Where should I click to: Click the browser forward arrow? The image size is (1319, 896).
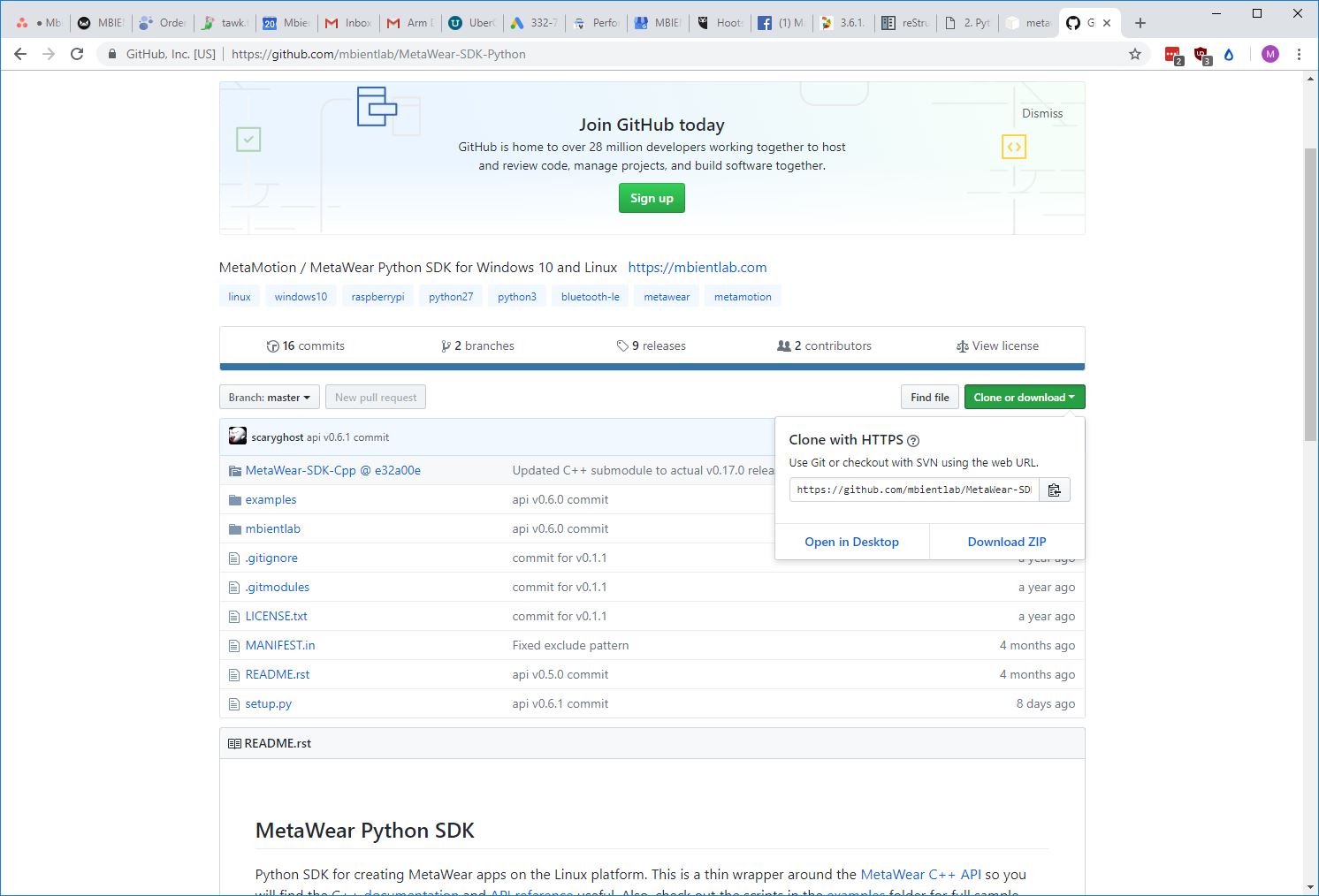[49, 54]
